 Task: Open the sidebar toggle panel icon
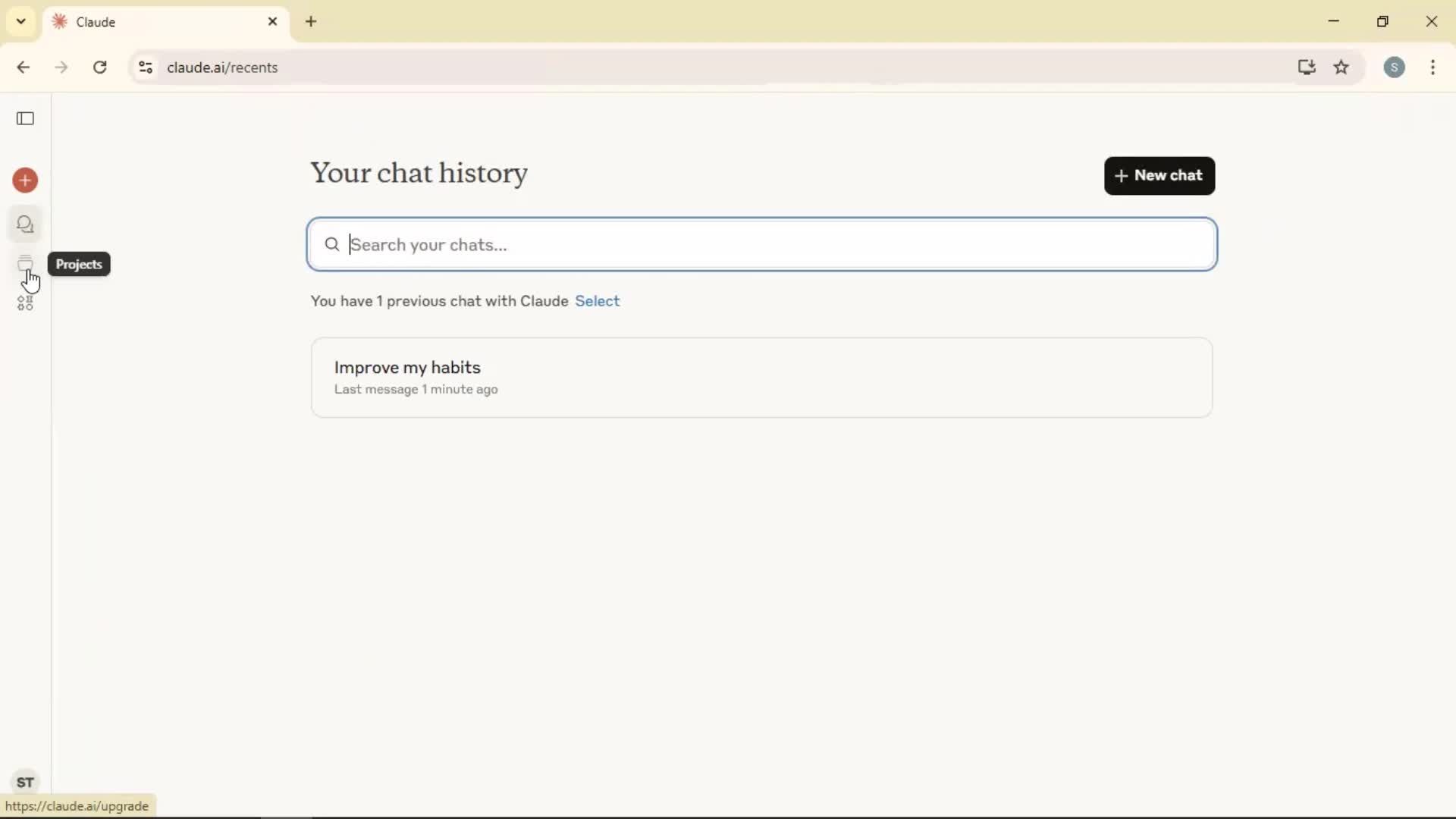(x=25, y=118)
